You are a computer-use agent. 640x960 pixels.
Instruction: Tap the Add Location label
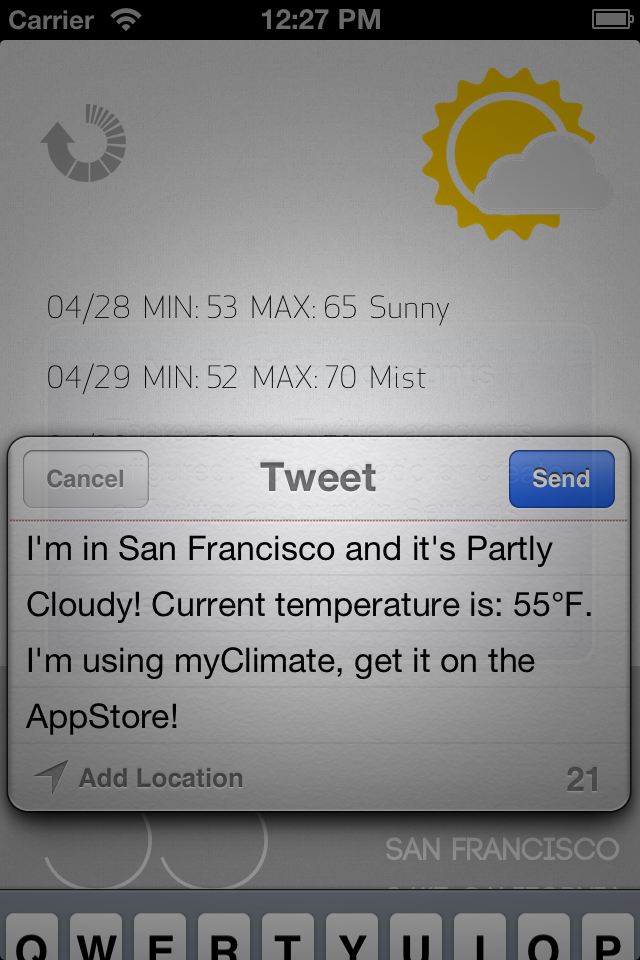(161, 778)
